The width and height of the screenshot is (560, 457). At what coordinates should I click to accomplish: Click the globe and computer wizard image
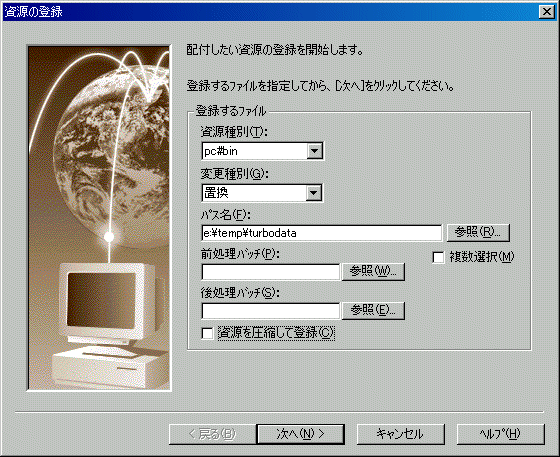99,217
